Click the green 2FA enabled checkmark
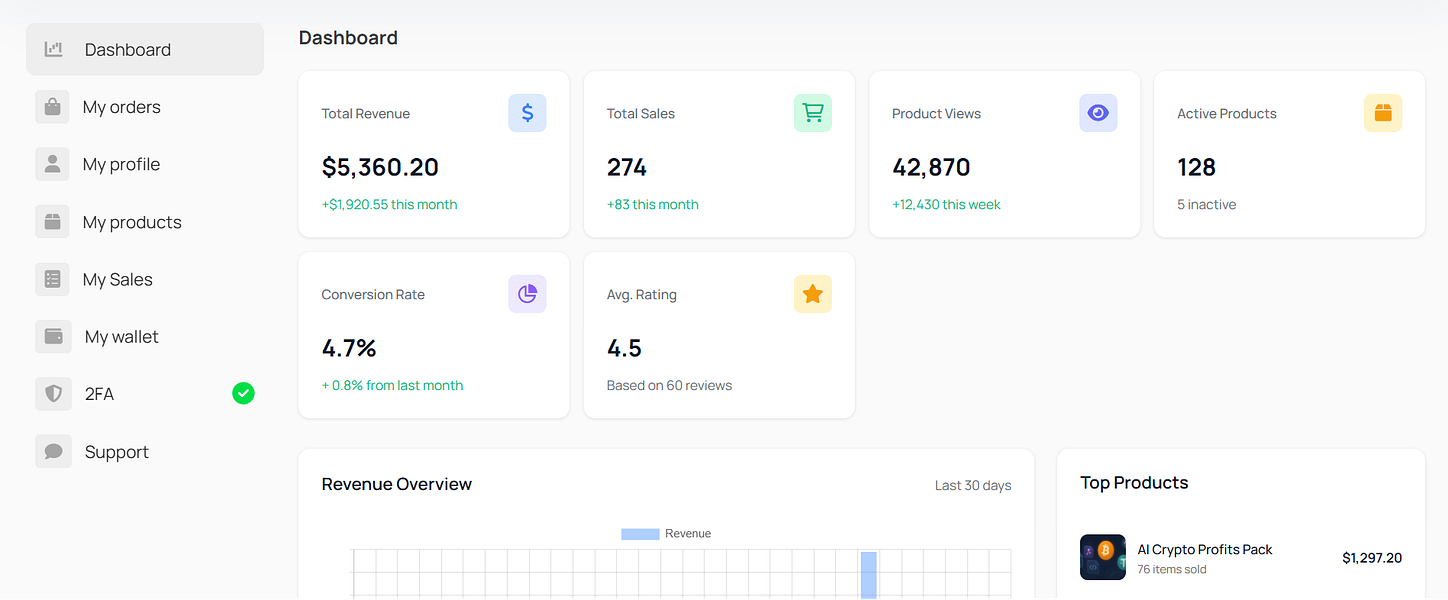Viewport: 1448px width, 600px height. [243, 394]
